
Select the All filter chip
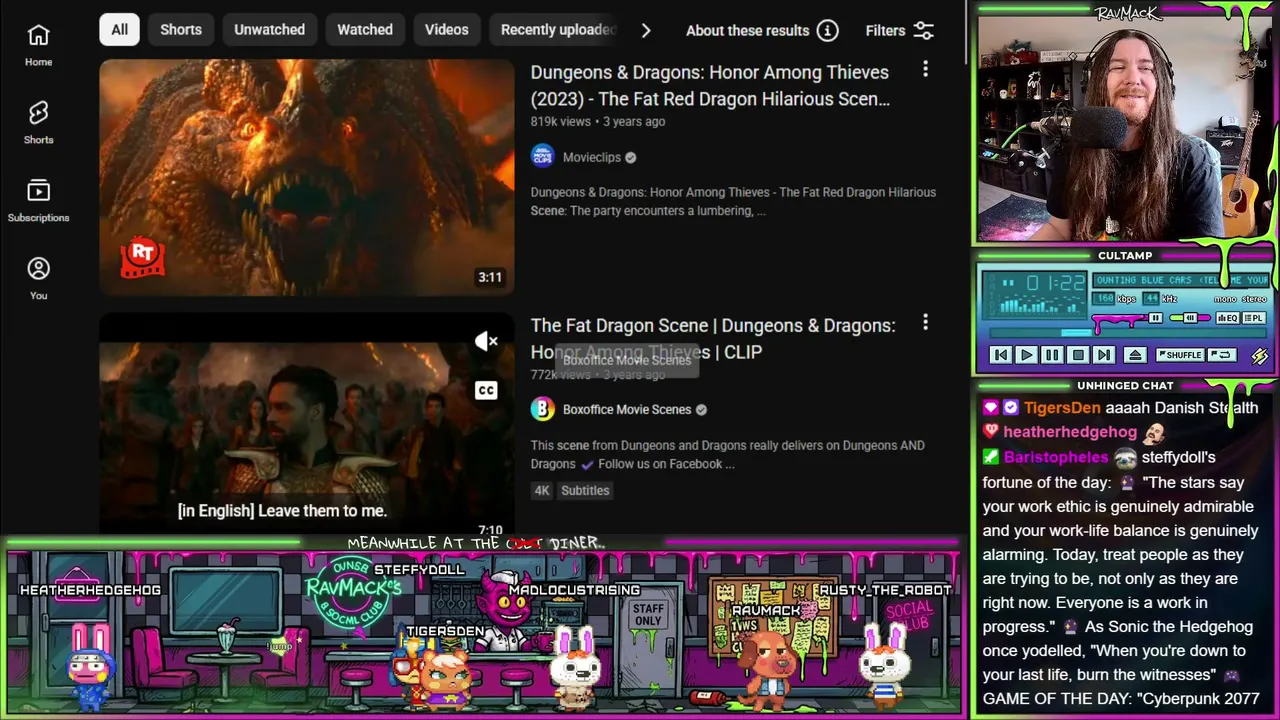(x=119, y=30)
